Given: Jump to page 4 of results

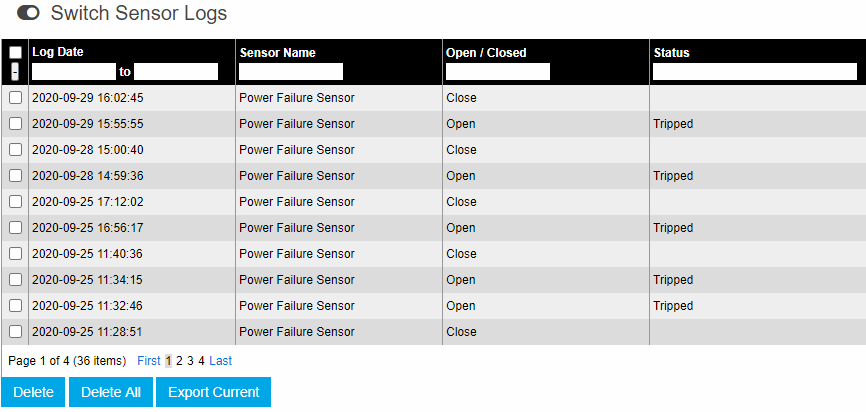Looking at the screenshot, I should (202, 361).
